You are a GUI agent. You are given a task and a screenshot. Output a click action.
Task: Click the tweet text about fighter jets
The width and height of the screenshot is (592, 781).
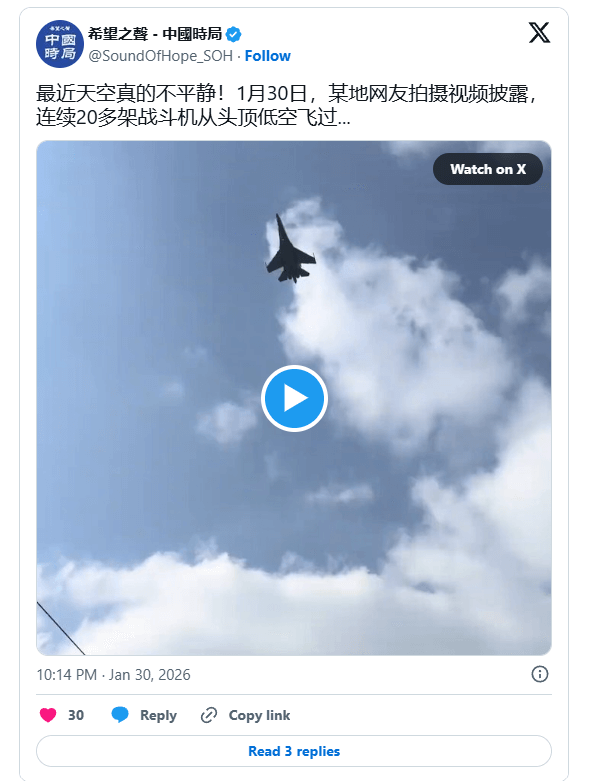tap(287, 106)
